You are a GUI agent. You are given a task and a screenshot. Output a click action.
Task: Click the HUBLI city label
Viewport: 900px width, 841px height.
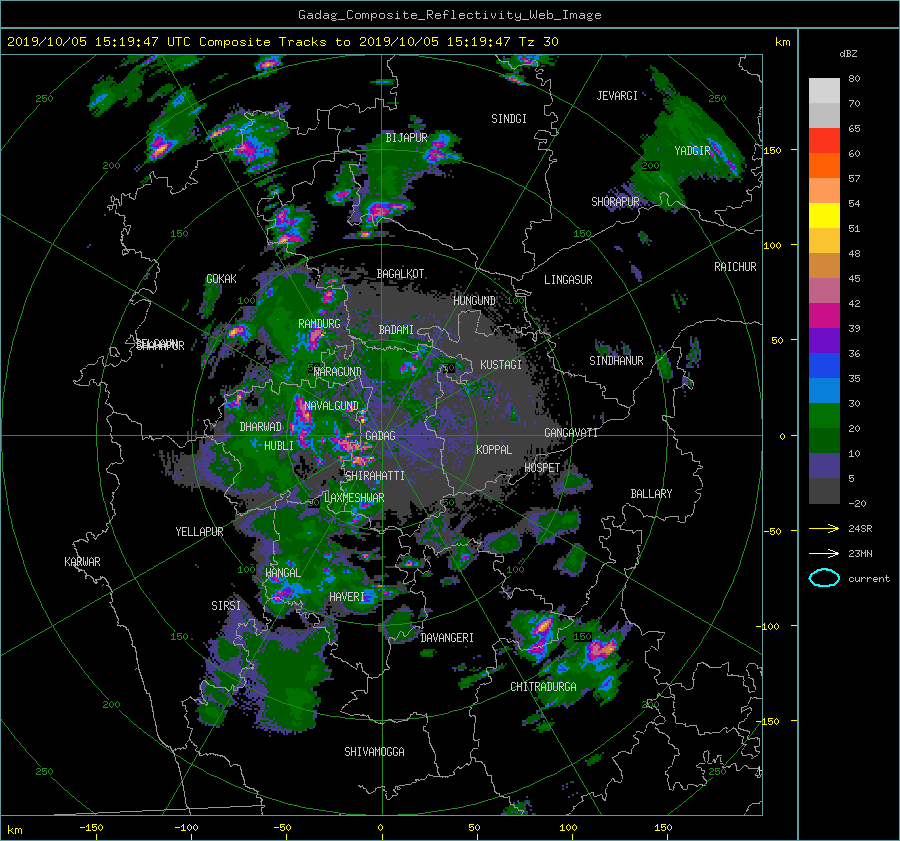[x=278, y=446]
